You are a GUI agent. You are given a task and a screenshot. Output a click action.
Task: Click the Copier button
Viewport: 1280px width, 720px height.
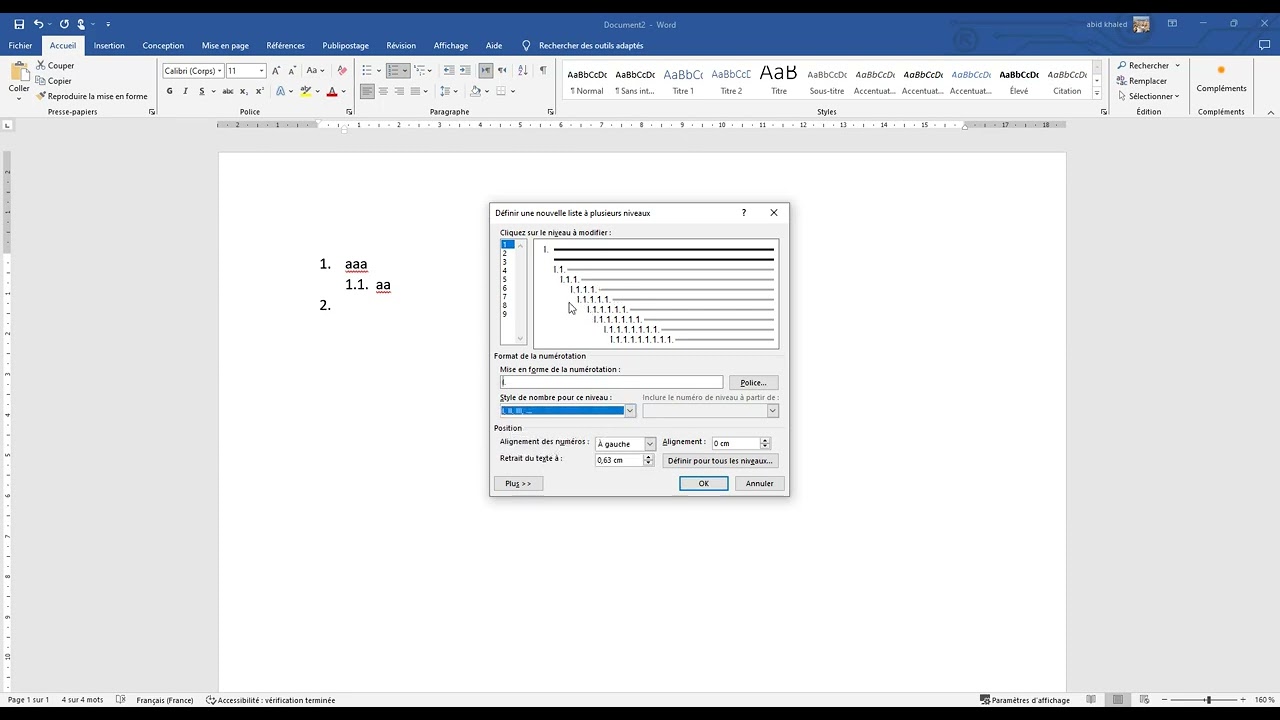pos(54,81)
